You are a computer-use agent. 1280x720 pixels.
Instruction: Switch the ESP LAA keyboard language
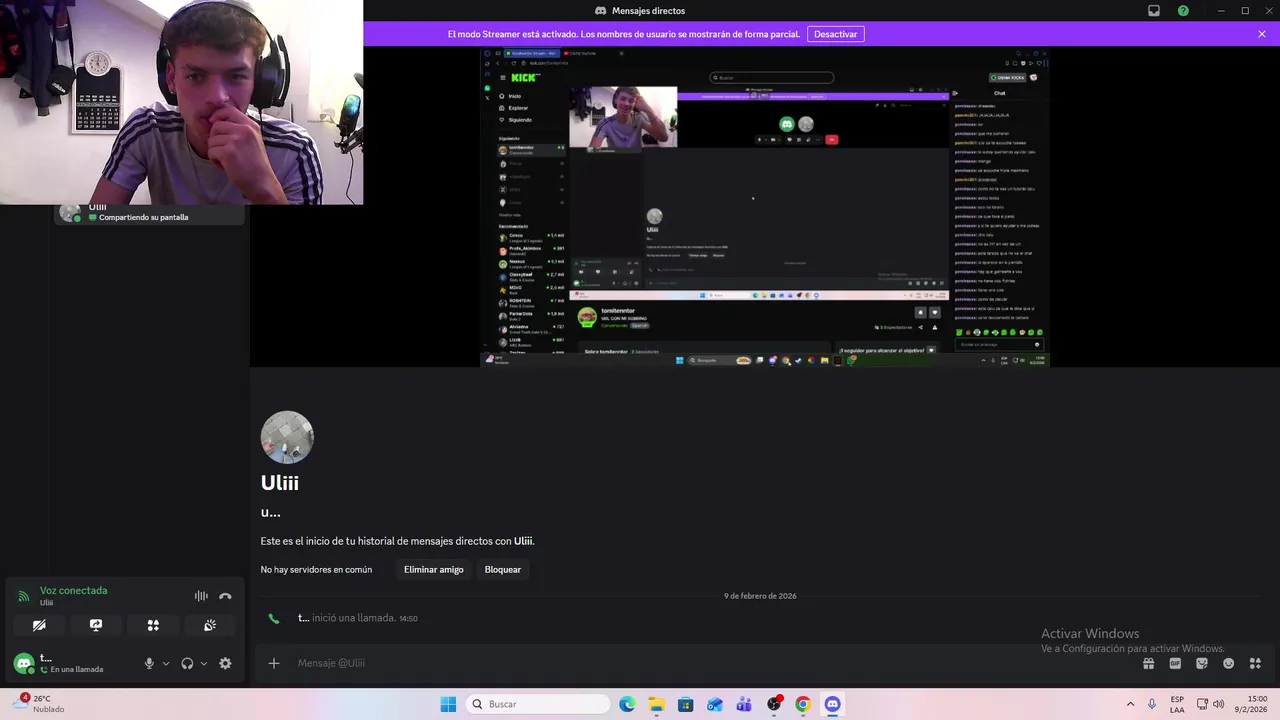[1177, 704]
